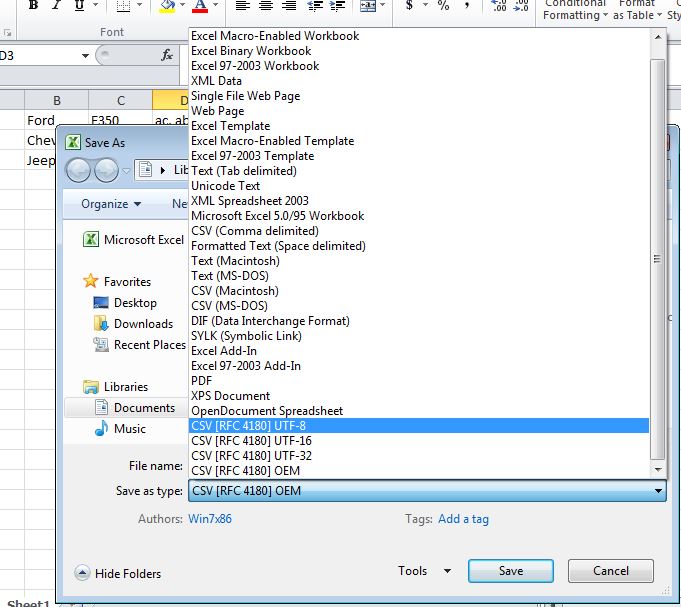Screen dimensions: 681x607
Task: Open Font dialog launcher
Action: [7, 33]
